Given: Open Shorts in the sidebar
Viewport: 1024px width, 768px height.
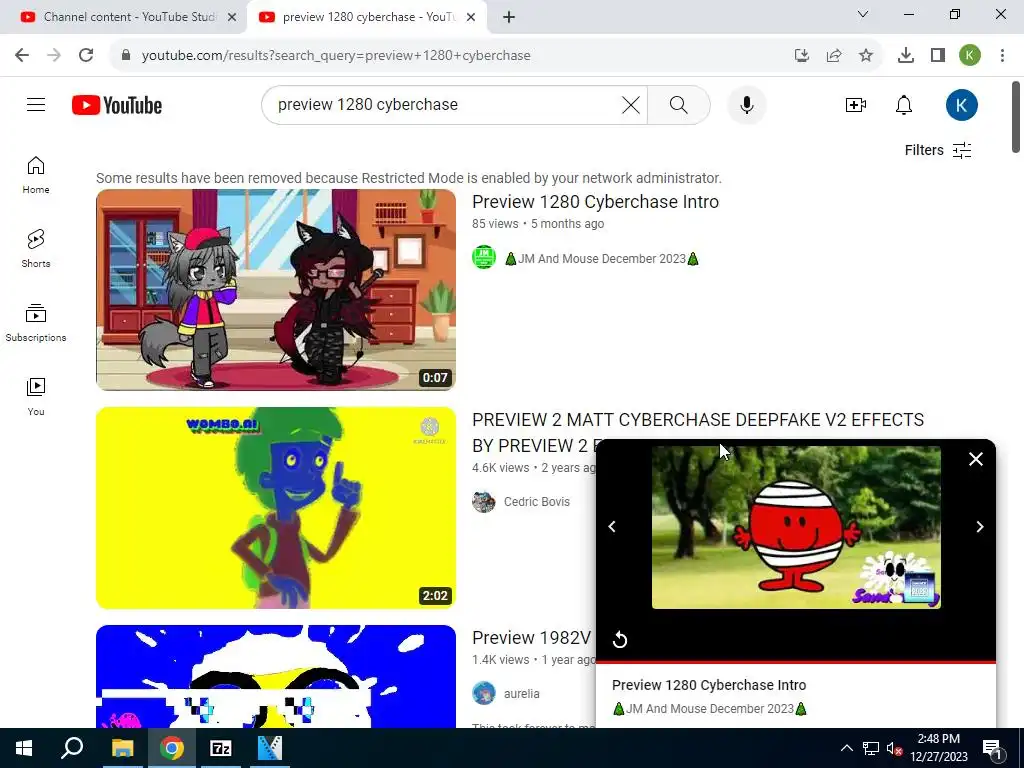Looking at the screenshot, I should pyautogui.click(x=36, y=249).
